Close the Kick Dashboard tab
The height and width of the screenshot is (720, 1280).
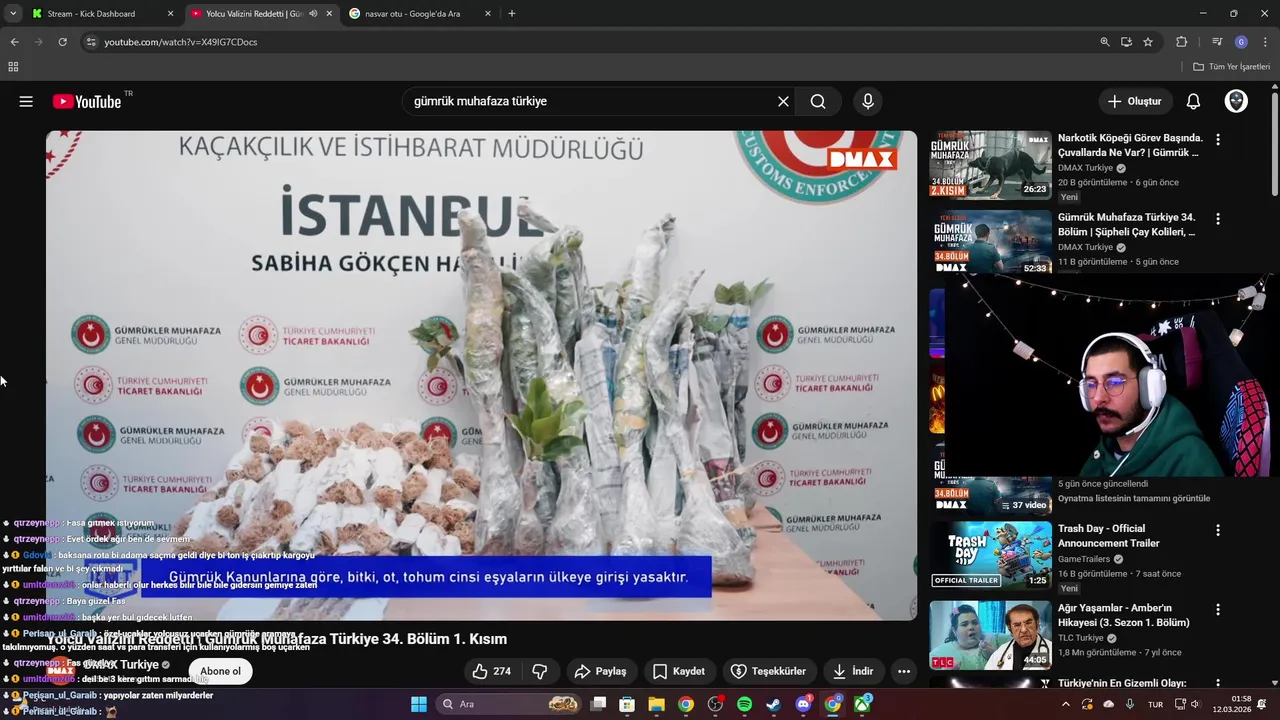click(x=170, y=14)
